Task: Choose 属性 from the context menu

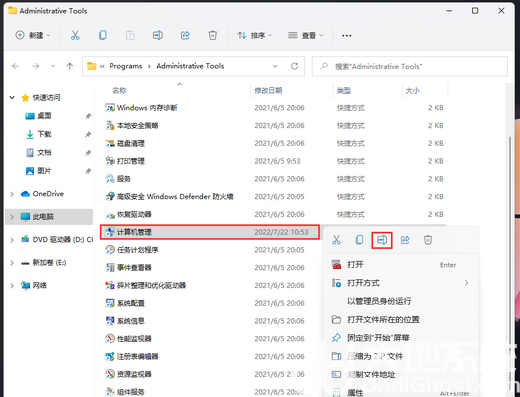Action: (401, 392)
